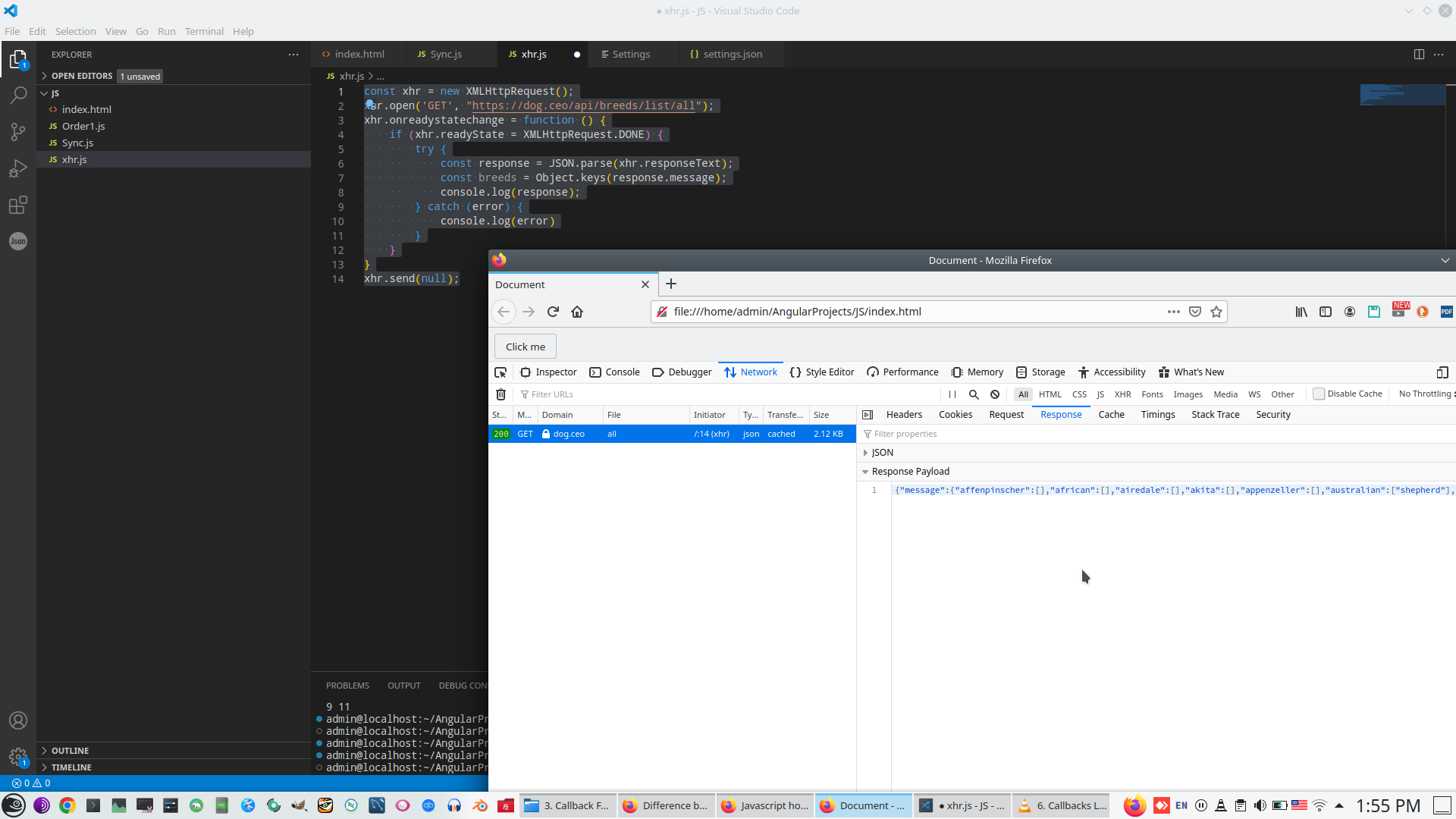1456x819 pixels.
Task: Pause network recording in devtools
Action: click(952, 394)
